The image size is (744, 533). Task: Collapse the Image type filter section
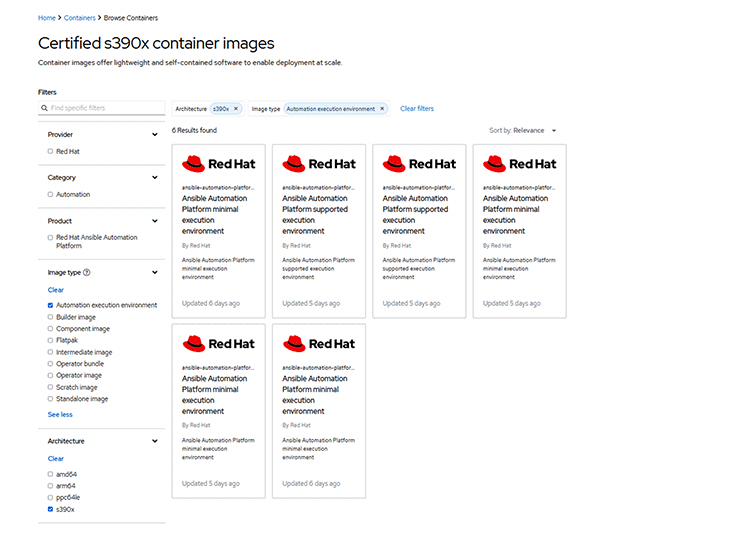[154, 272]
